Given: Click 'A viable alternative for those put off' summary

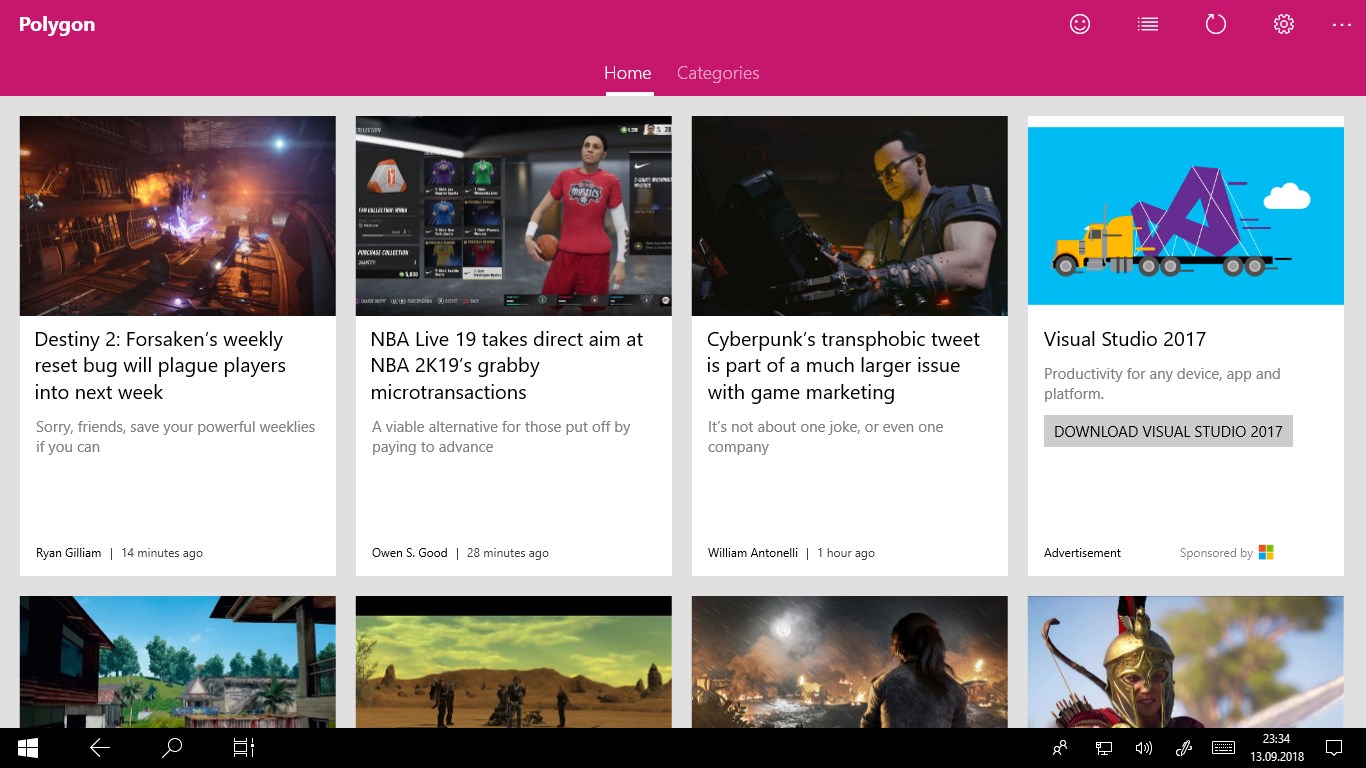Looking at the screenshot, I should click(501, 437).
